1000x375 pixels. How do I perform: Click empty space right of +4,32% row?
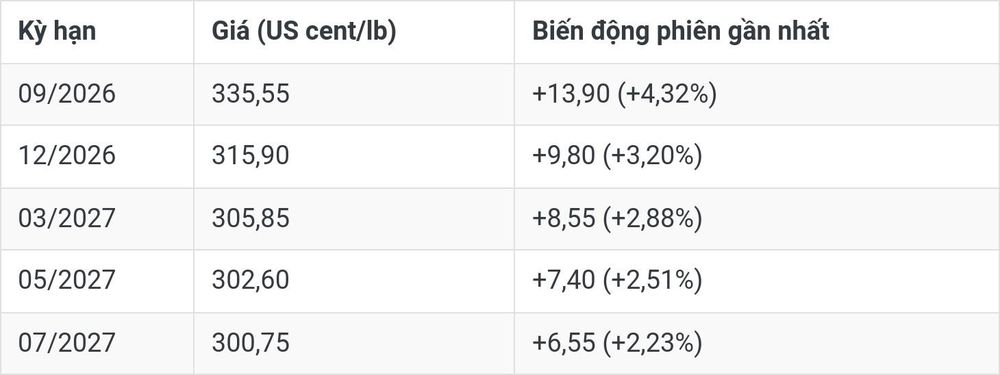(x=858, y=94)
